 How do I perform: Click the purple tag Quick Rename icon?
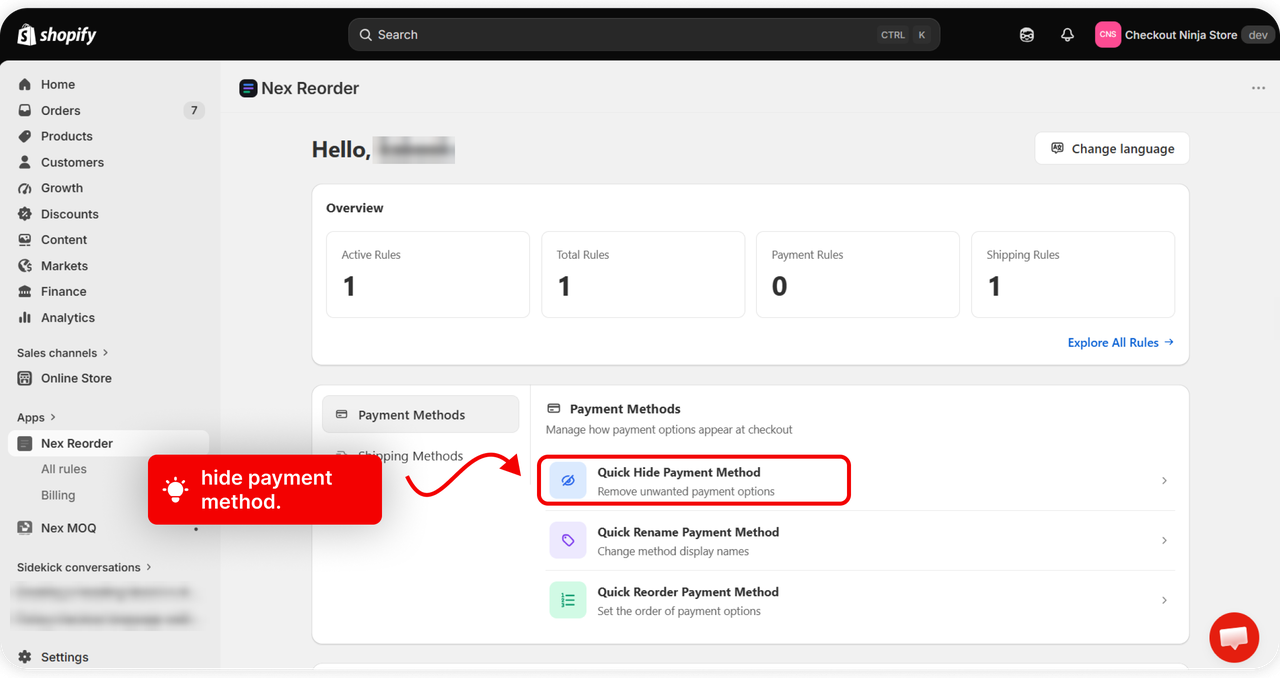568,541
